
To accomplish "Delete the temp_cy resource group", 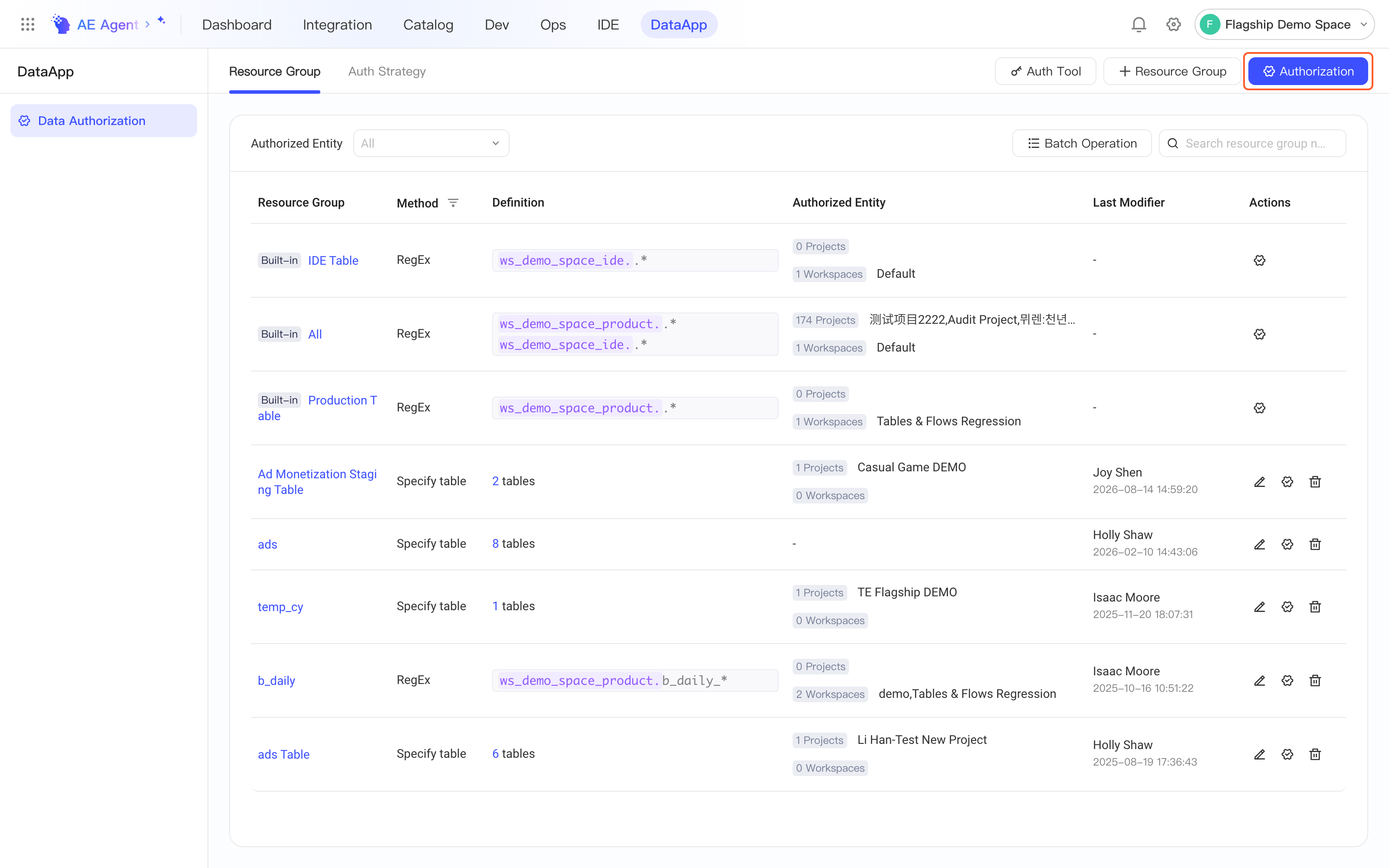I will tap(1315, 607).
